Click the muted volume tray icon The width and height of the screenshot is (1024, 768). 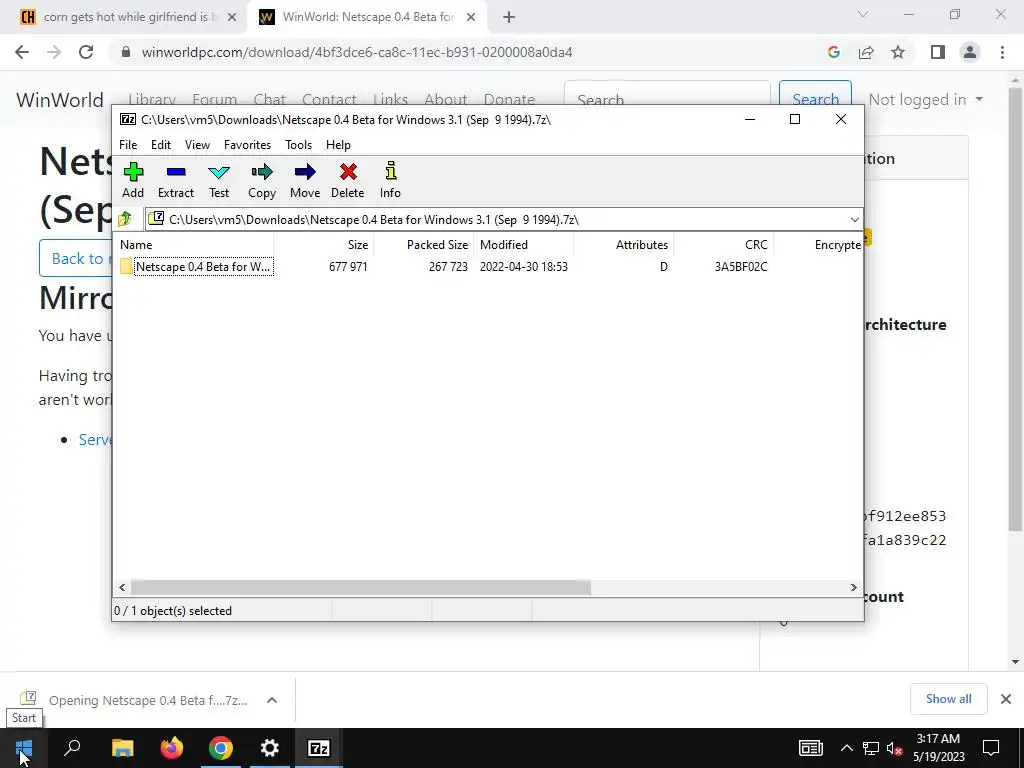894,748
